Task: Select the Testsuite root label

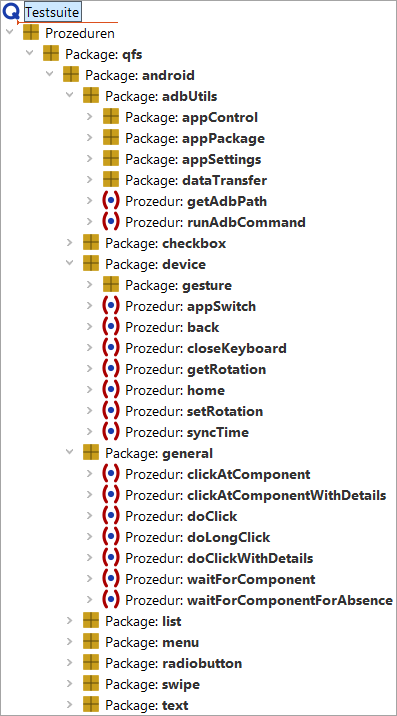Action: [x=53, y=12]
